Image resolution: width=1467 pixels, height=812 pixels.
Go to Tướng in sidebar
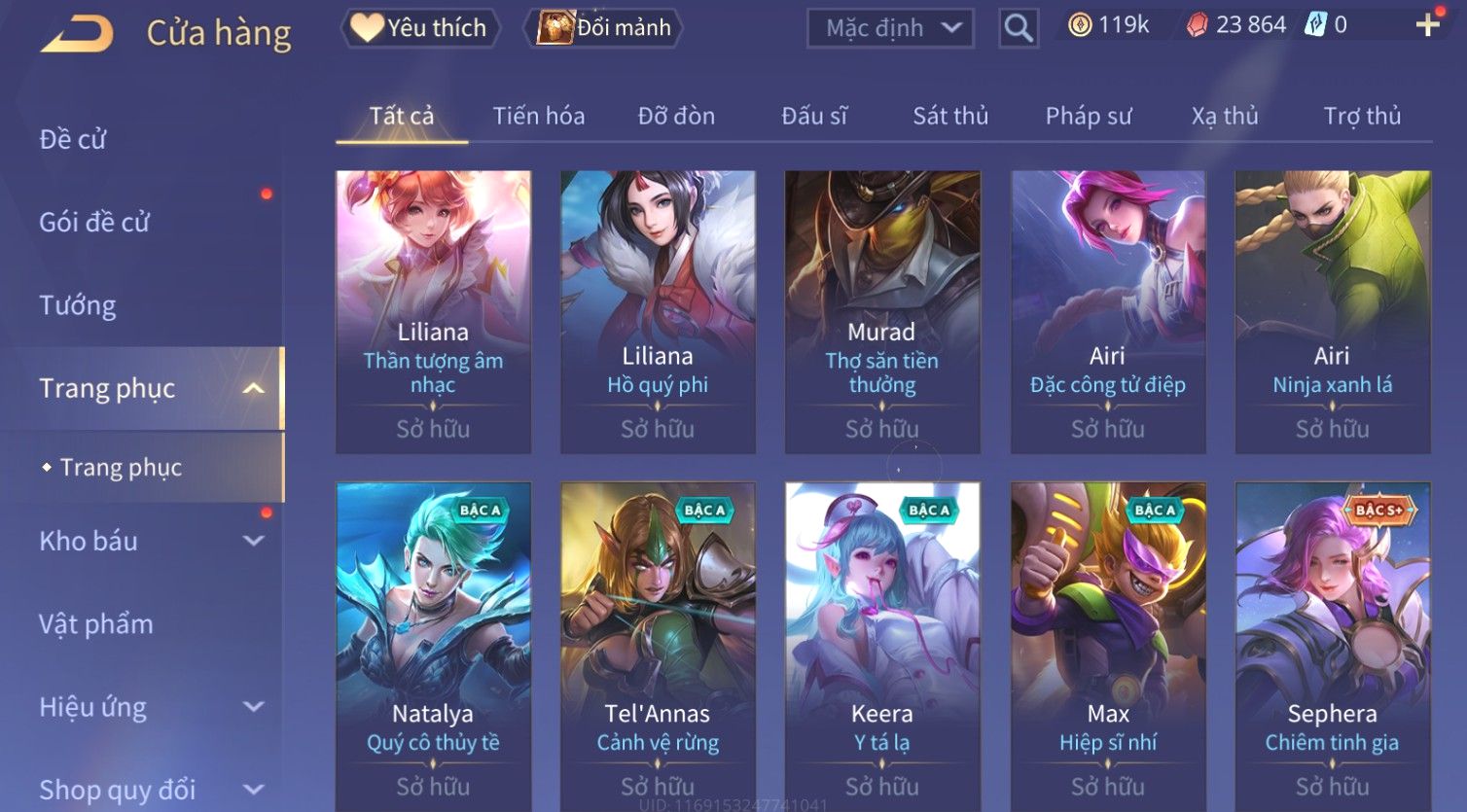77,305
